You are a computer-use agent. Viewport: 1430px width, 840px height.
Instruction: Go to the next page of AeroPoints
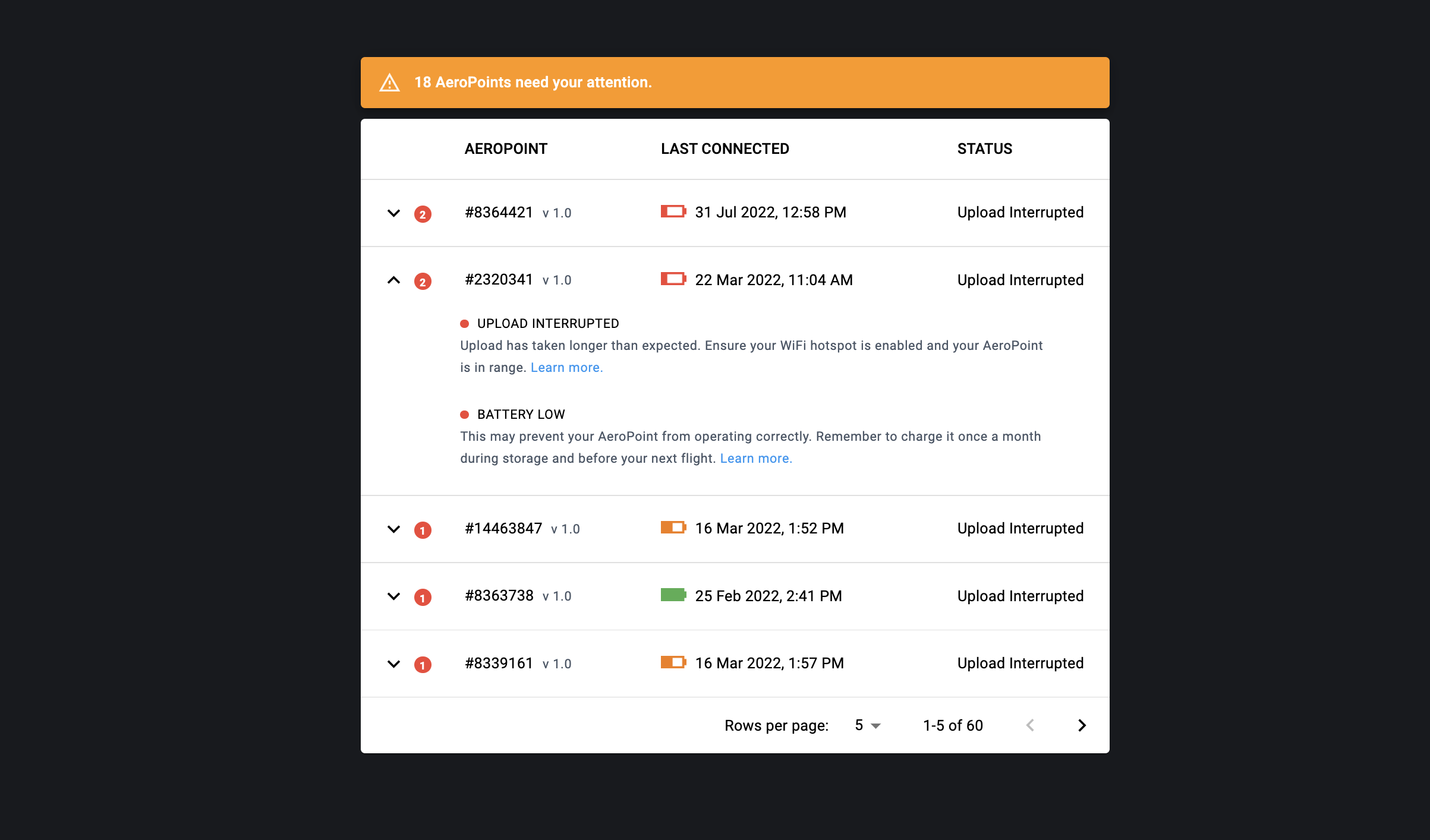click(1082, 725)
